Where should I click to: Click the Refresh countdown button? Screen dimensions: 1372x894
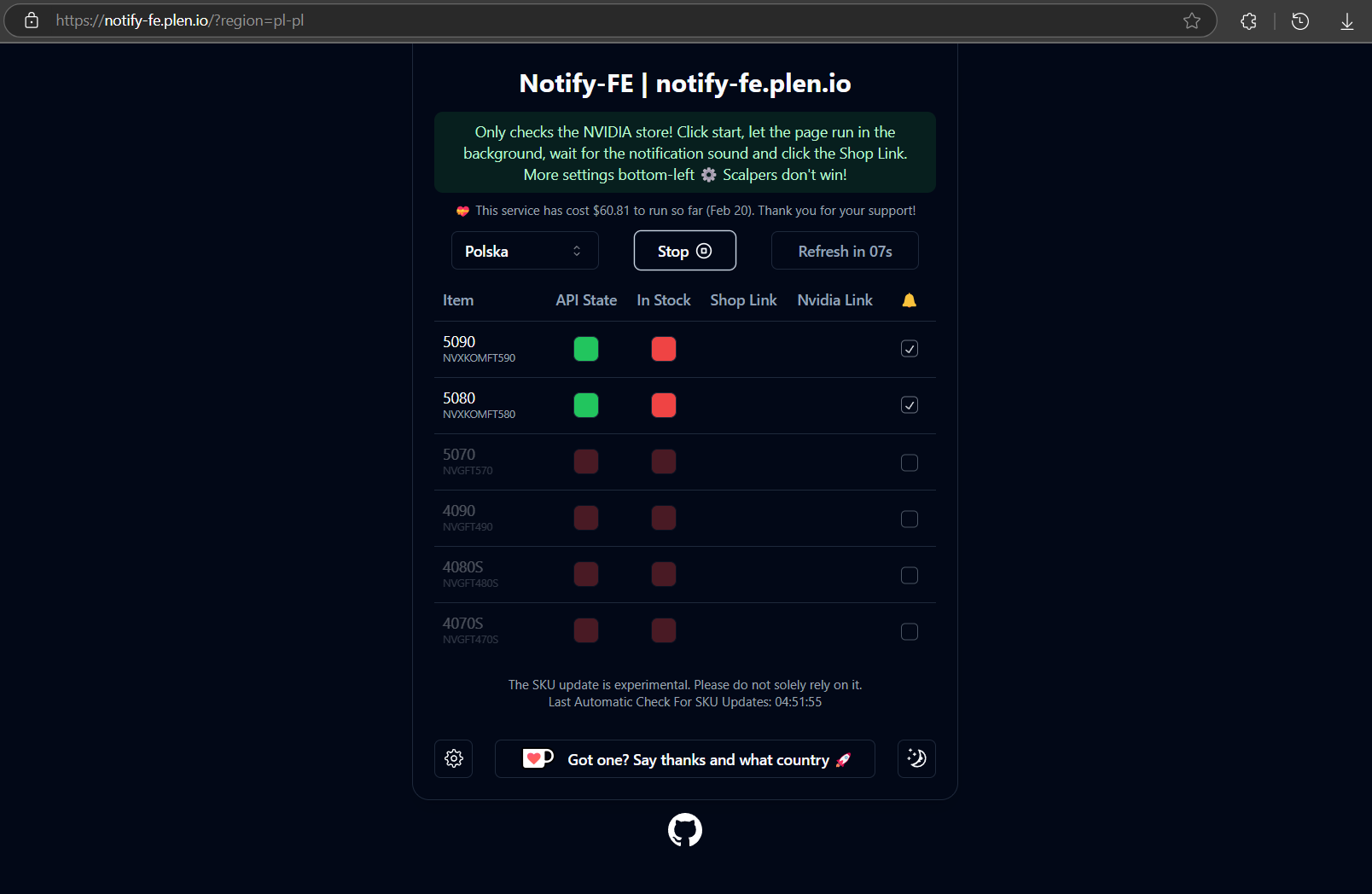[845, 251]
